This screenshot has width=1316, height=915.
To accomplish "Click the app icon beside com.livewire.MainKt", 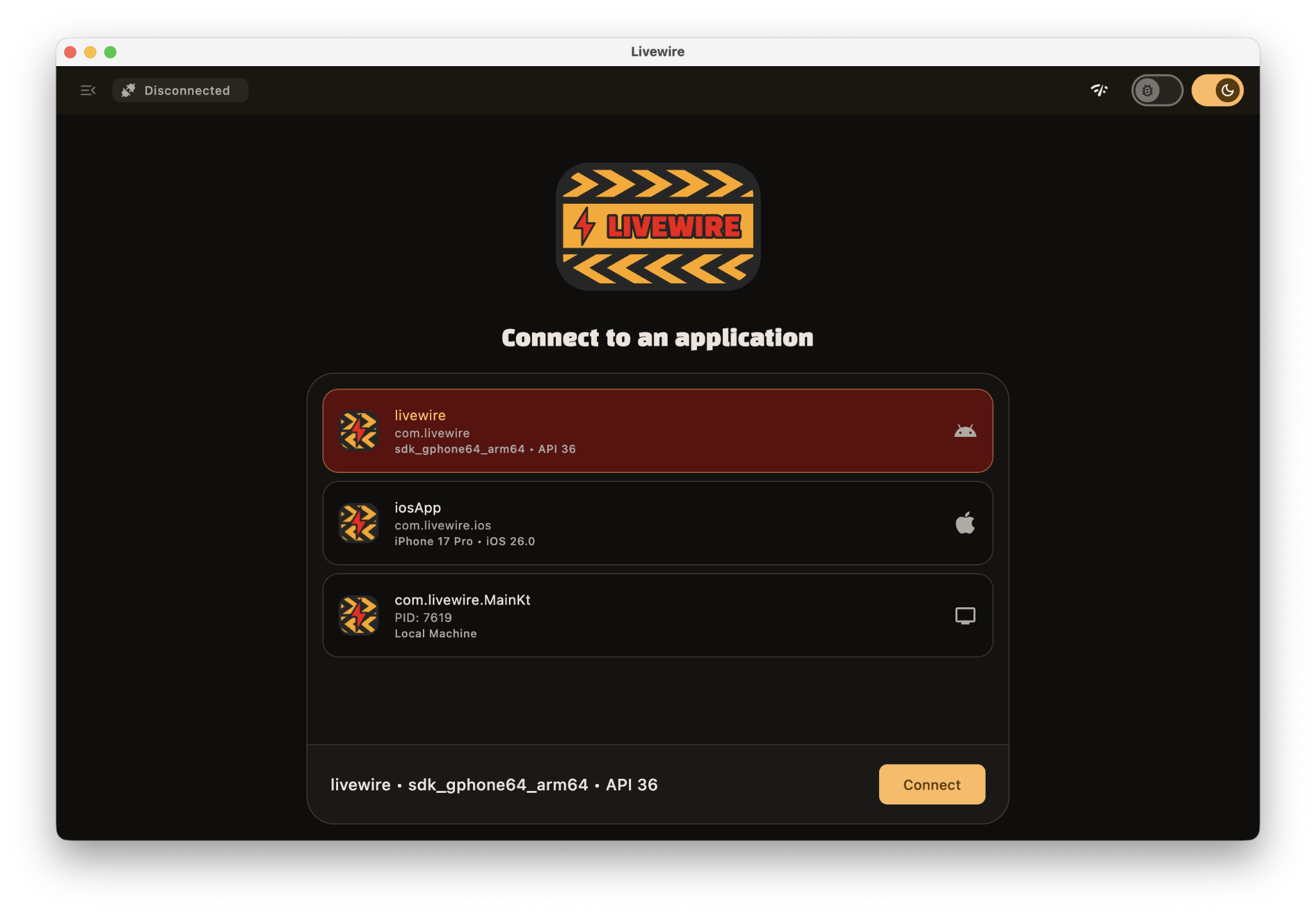I will click(x=359, y=616).
